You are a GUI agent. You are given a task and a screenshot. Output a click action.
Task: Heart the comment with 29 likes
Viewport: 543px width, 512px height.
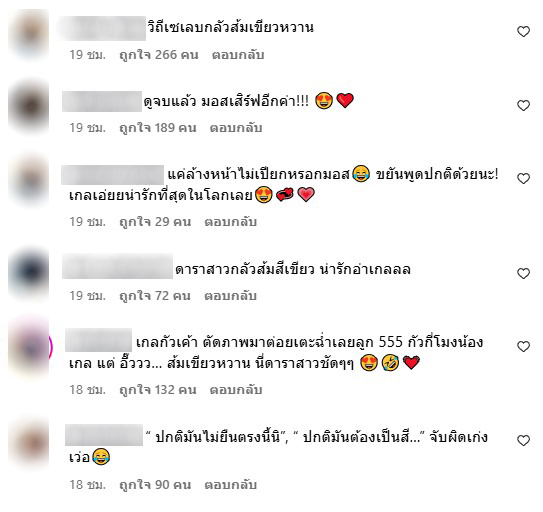pyautogui.click(x=523, y=178)
